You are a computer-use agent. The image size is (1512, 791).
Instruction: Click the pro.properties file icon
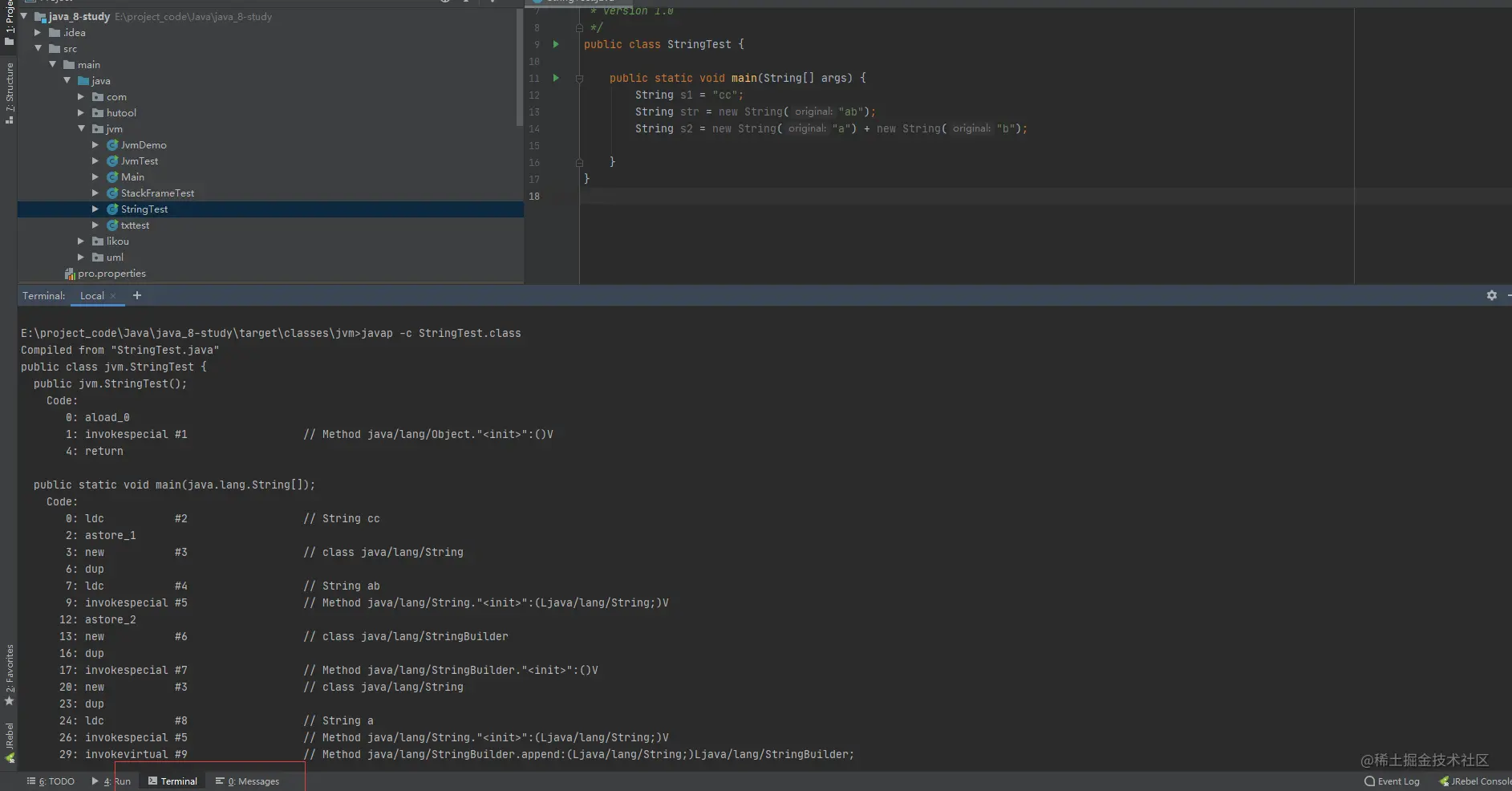[70, 274]
